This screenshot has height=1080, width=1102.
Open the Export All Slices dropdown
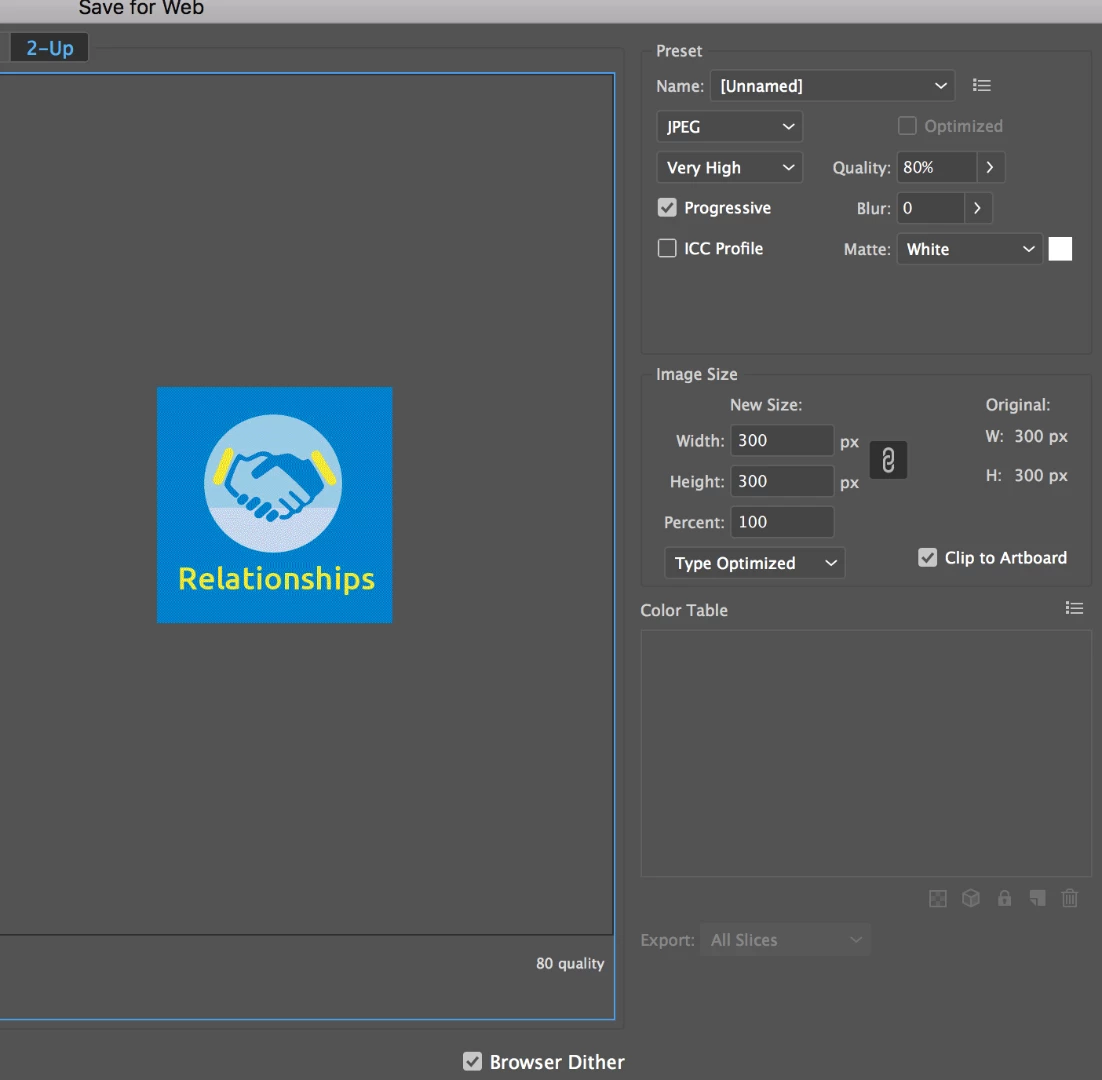785,939
